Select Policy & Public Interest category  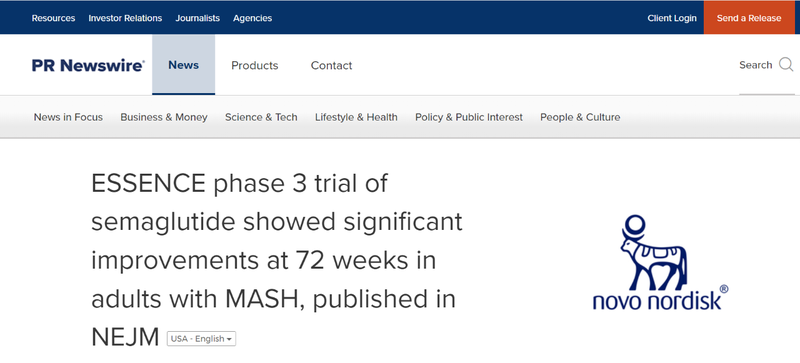[469, 117]
